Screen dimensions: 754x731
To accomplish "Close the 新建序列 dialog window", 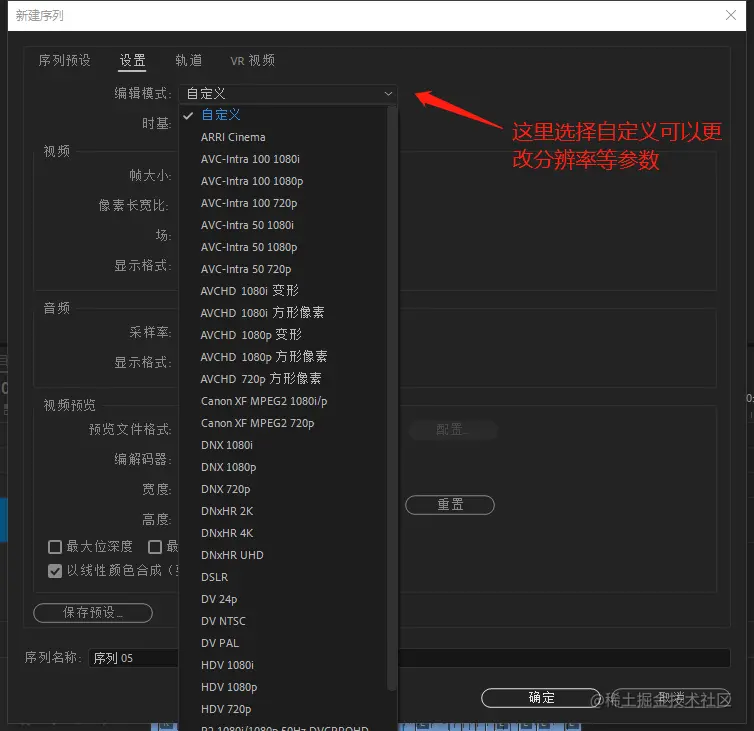I will tap(730, 15).
